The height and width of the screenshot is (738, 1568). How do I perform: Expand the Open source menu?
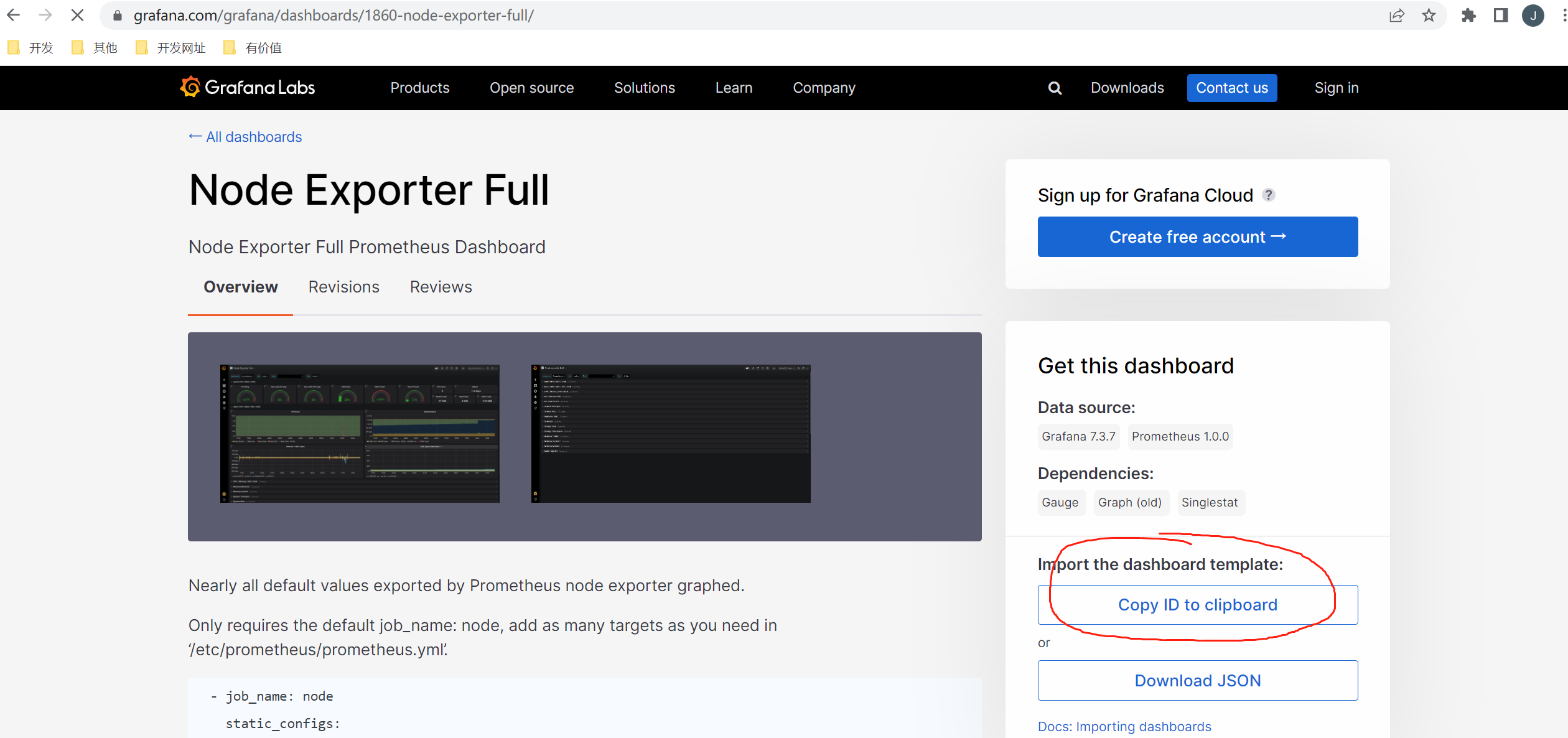point(531,88)
